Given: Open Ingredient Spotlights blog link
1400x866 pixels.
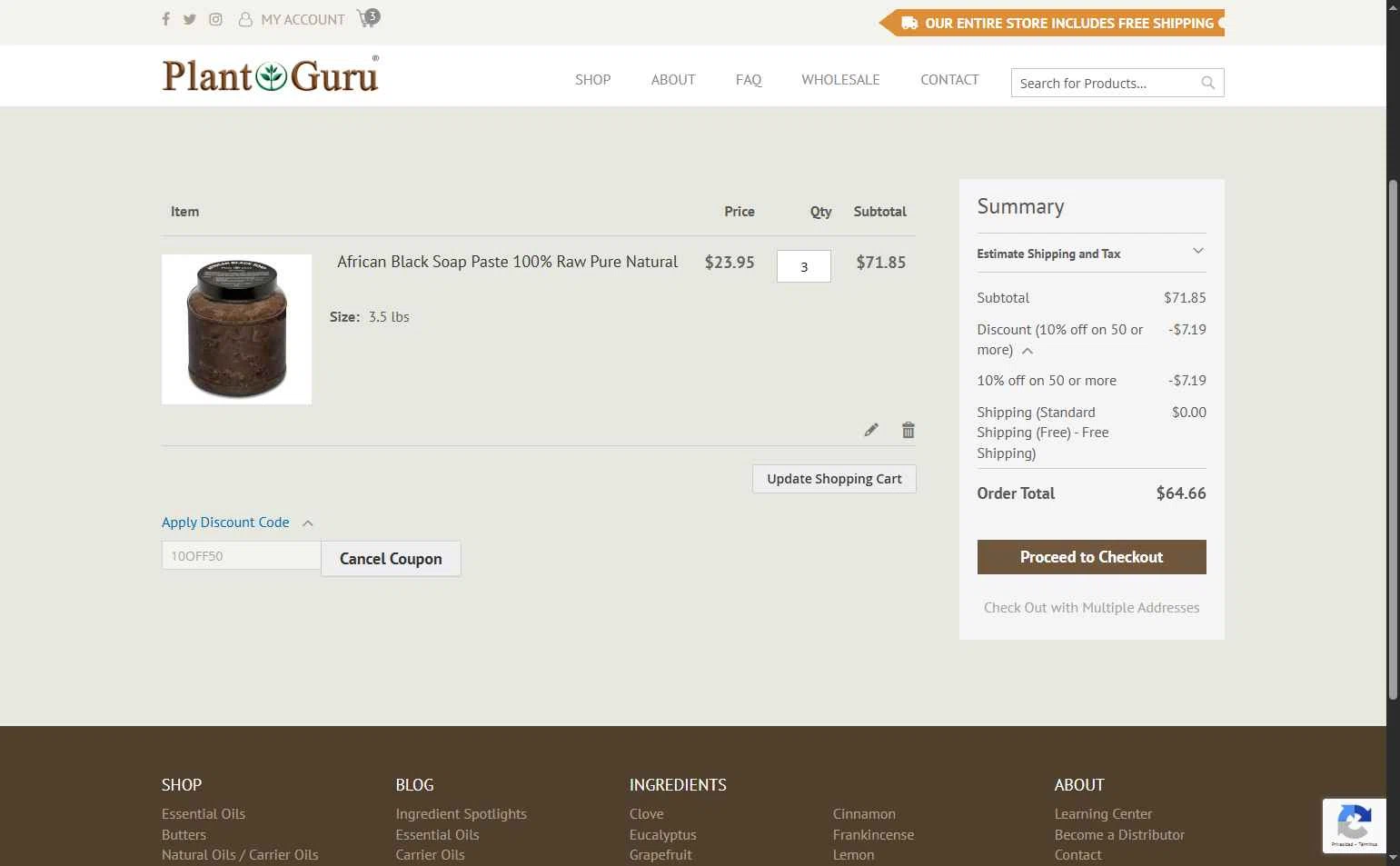Looking at the screenshot, I should (x=461, y=814).
